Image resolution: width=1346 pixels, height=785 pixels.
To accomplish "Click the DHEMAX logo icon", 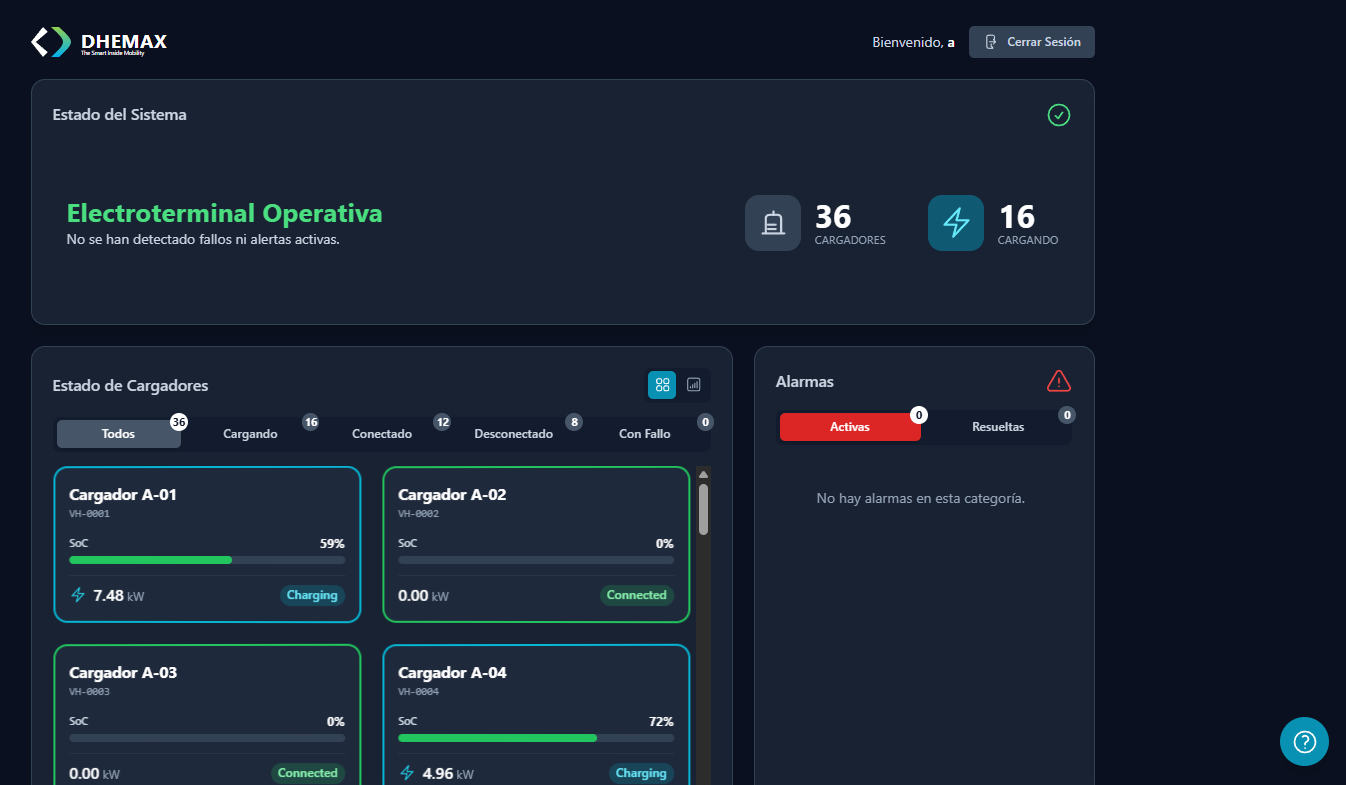I will click(x=49, y=42).
